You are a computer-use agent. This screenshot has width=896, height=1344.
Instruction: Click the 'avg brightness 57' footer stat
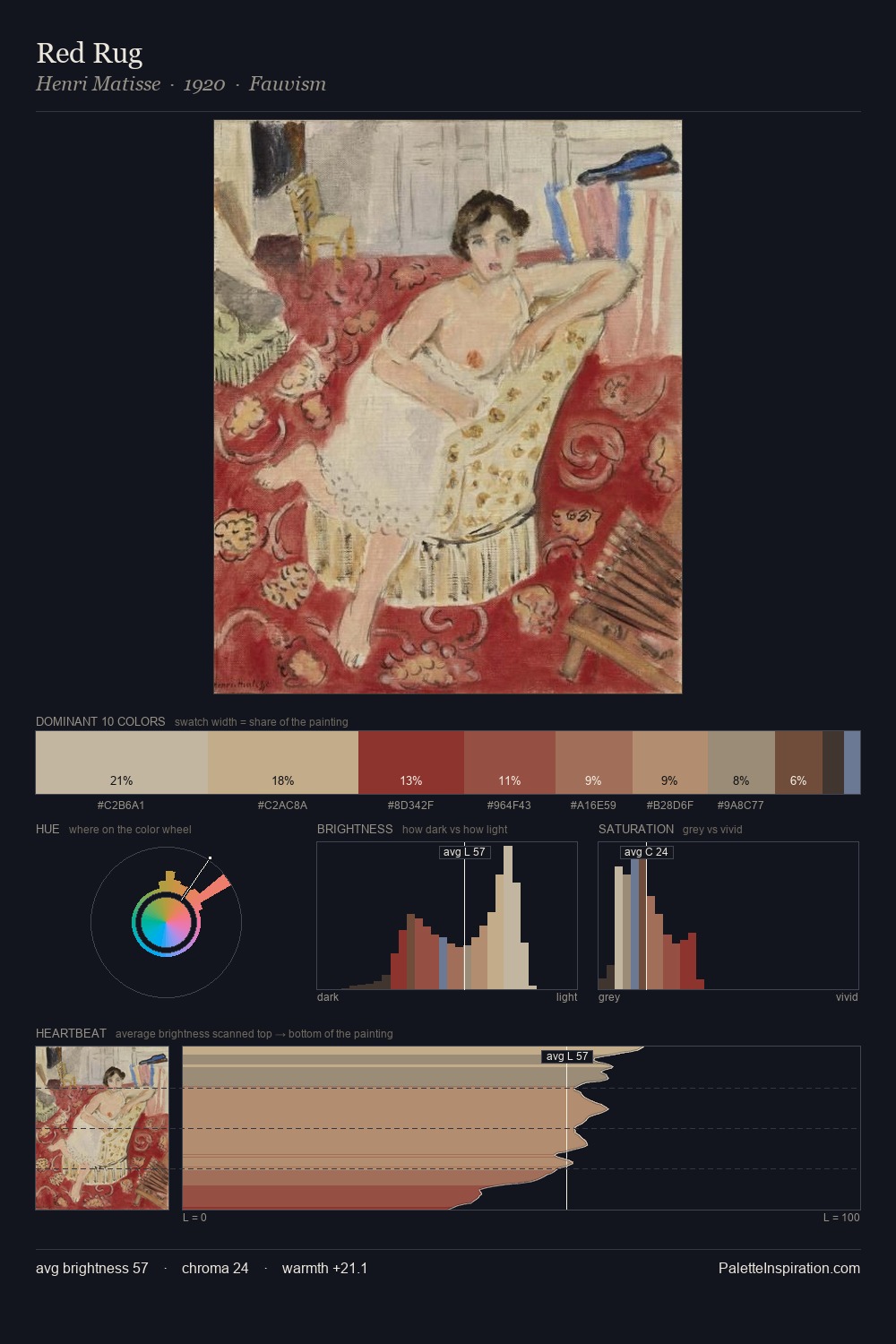(x=92, y=1268)
